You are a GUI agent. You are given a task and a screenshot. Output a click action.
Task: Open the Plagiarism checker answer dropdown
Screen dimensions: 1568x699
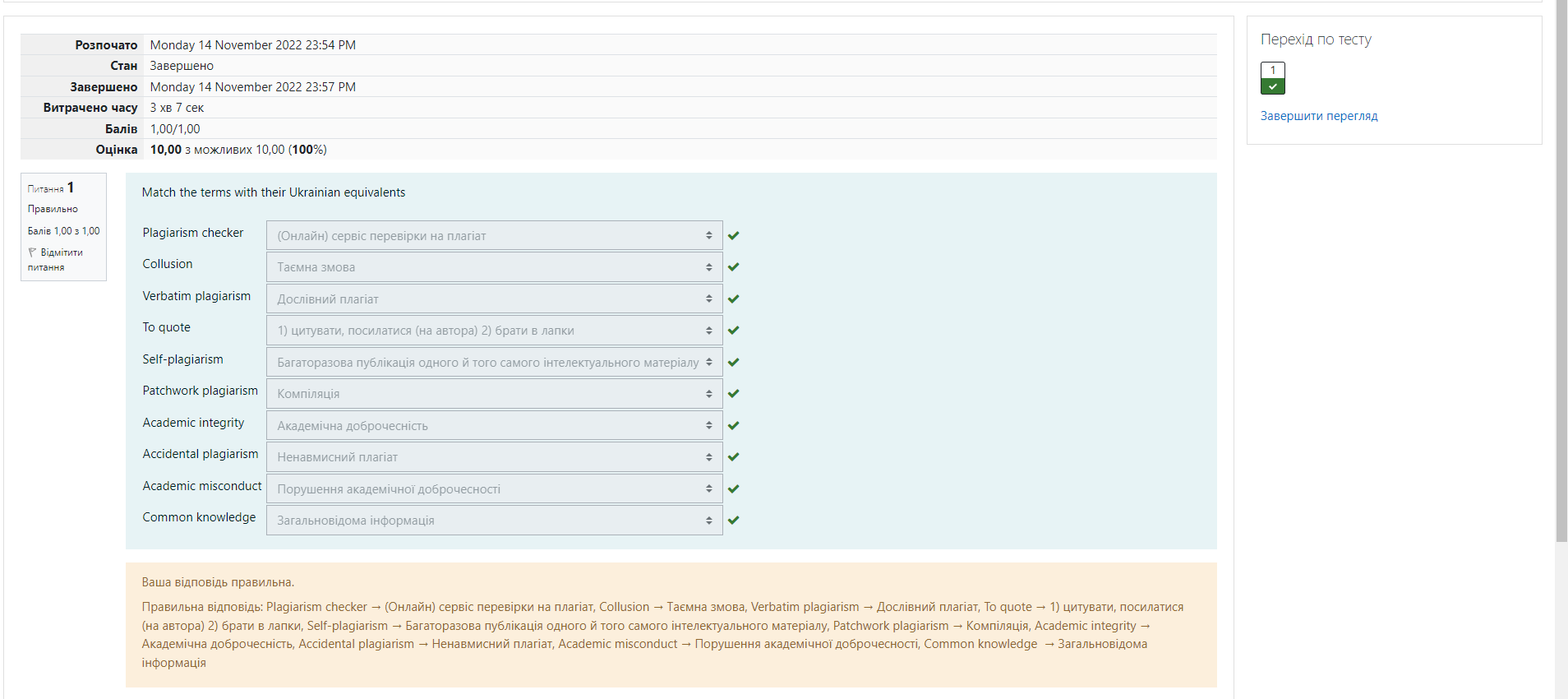(x=494, y=236)
